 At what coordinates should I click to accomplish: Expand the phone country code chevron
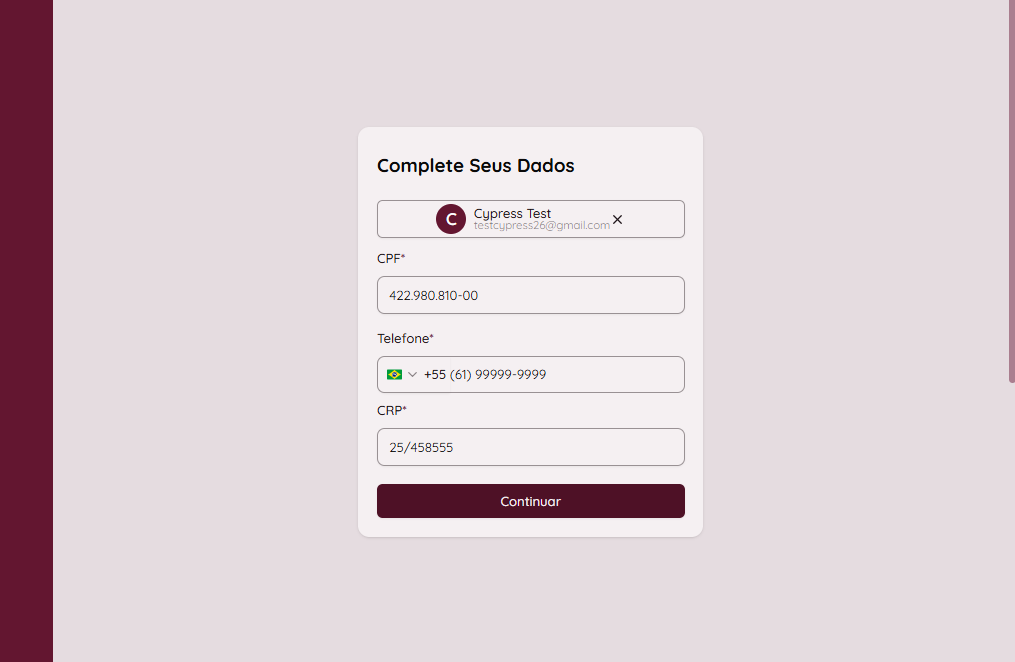click(x=412, y=374)
